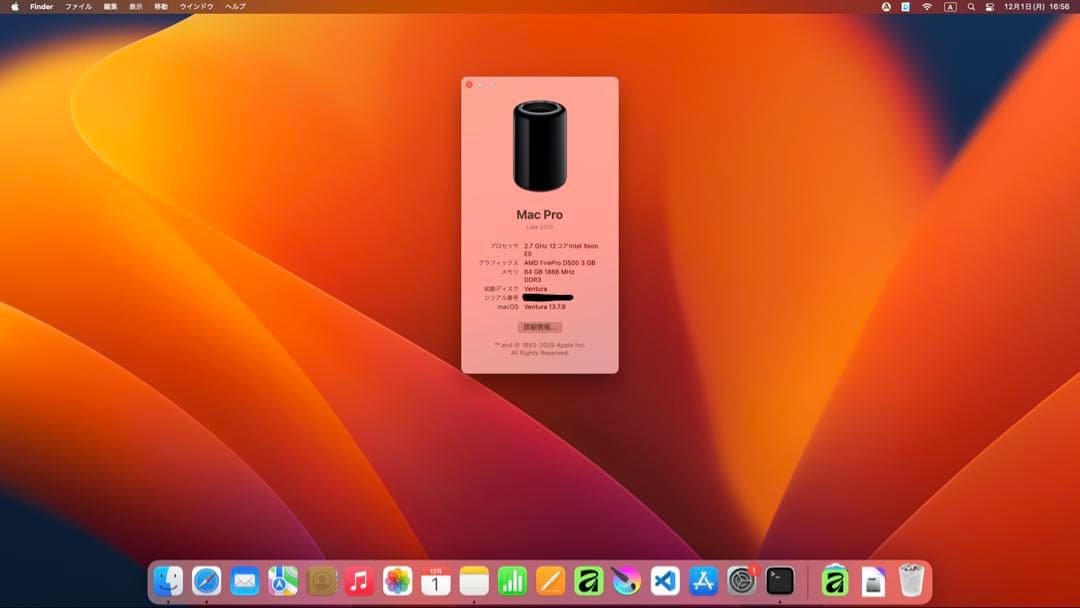Image resolution: width=1080 pixels, height=608 pixels.
Task: Launch the Music app
Action: tap(358, 578)
